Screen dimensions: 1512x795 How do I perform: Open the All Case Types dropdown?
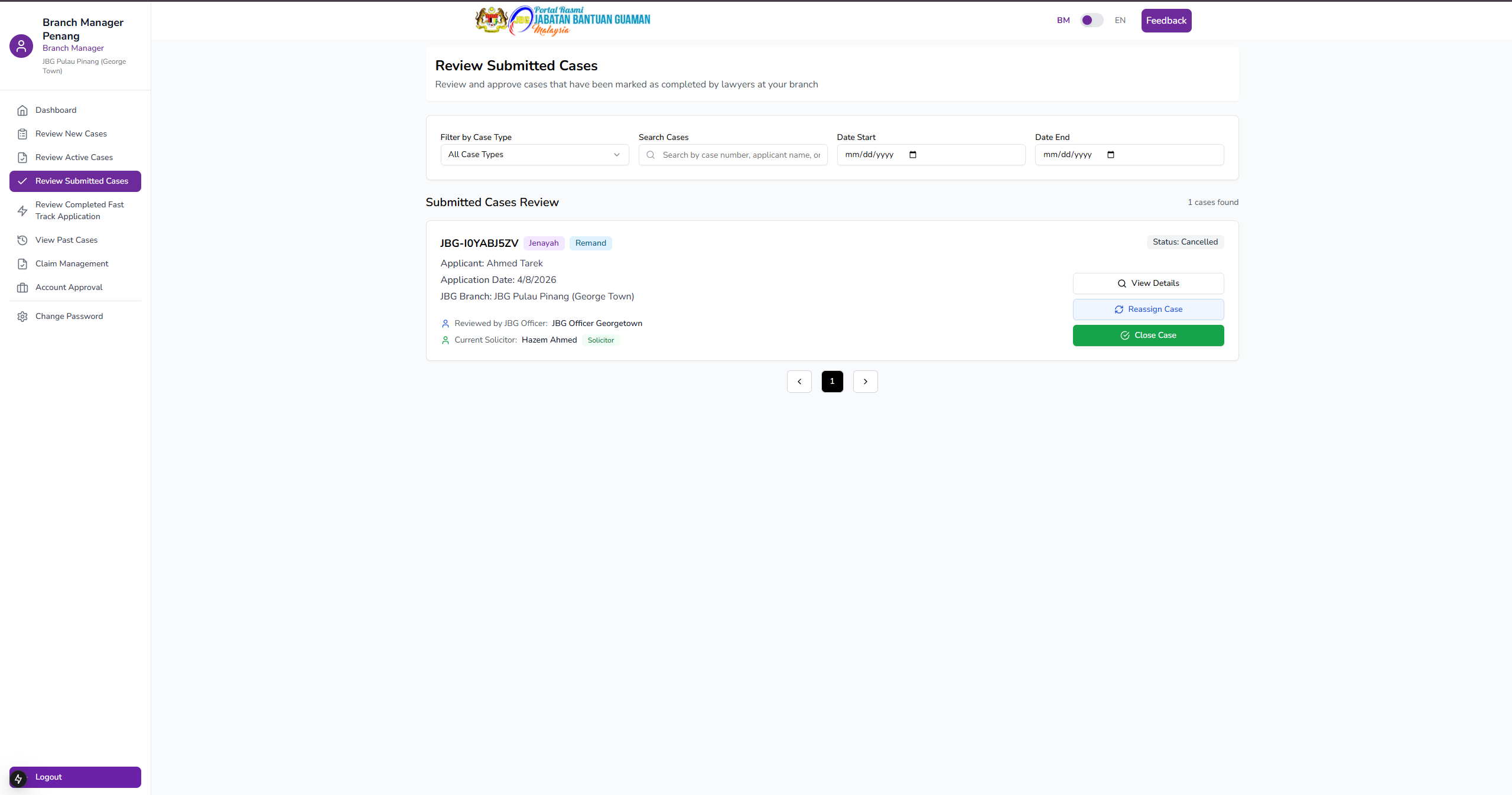(x=534, y=155)
